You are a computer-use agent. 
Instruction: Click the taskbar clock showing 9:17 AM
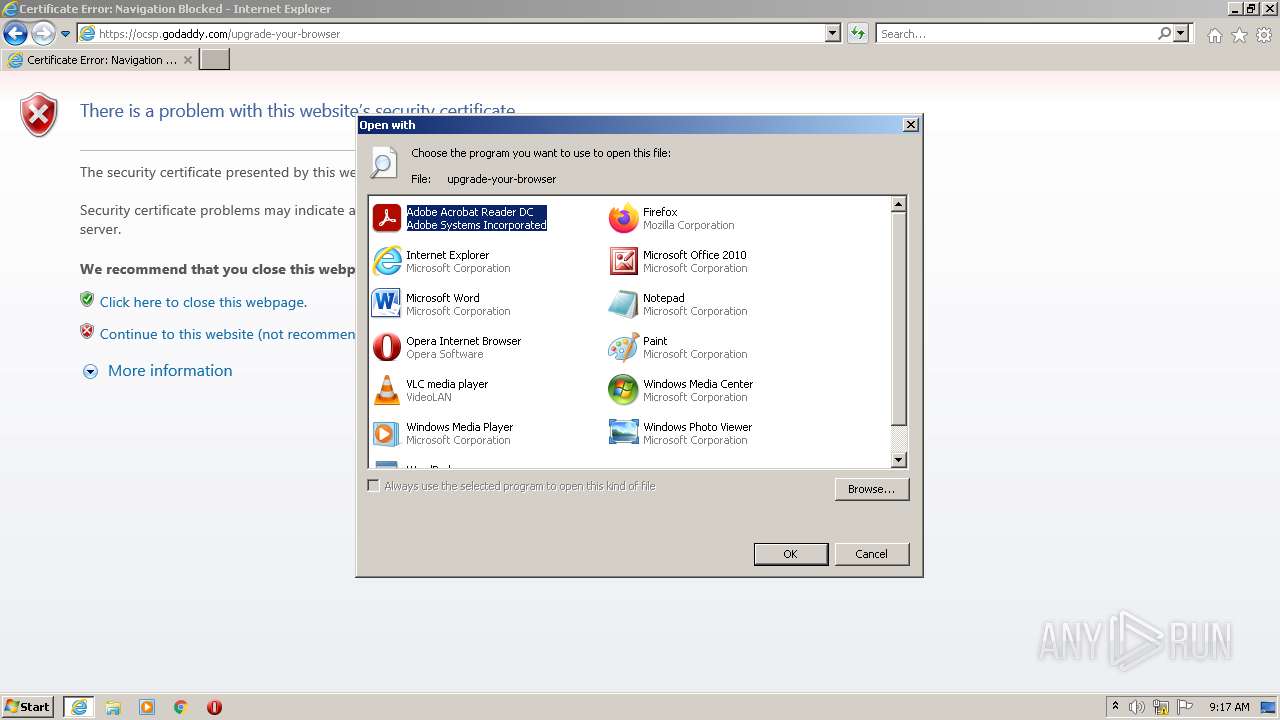point(1229,707)
